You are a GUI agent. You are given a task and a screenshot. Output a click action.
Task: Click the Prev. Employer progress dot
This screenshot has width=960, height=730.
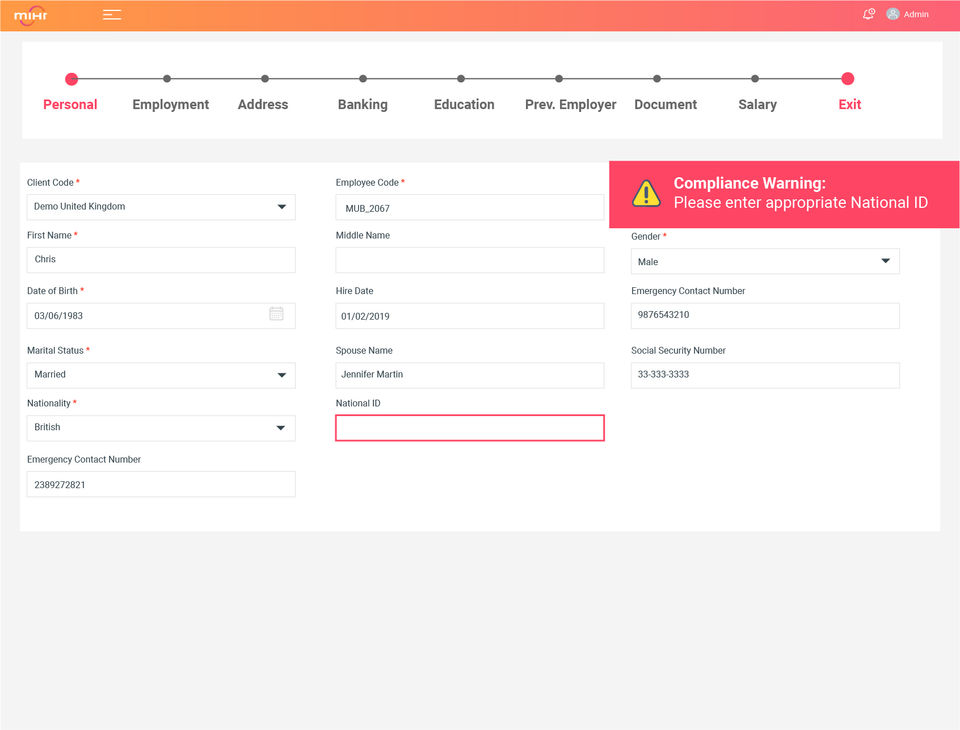click(x=559, y=79)
